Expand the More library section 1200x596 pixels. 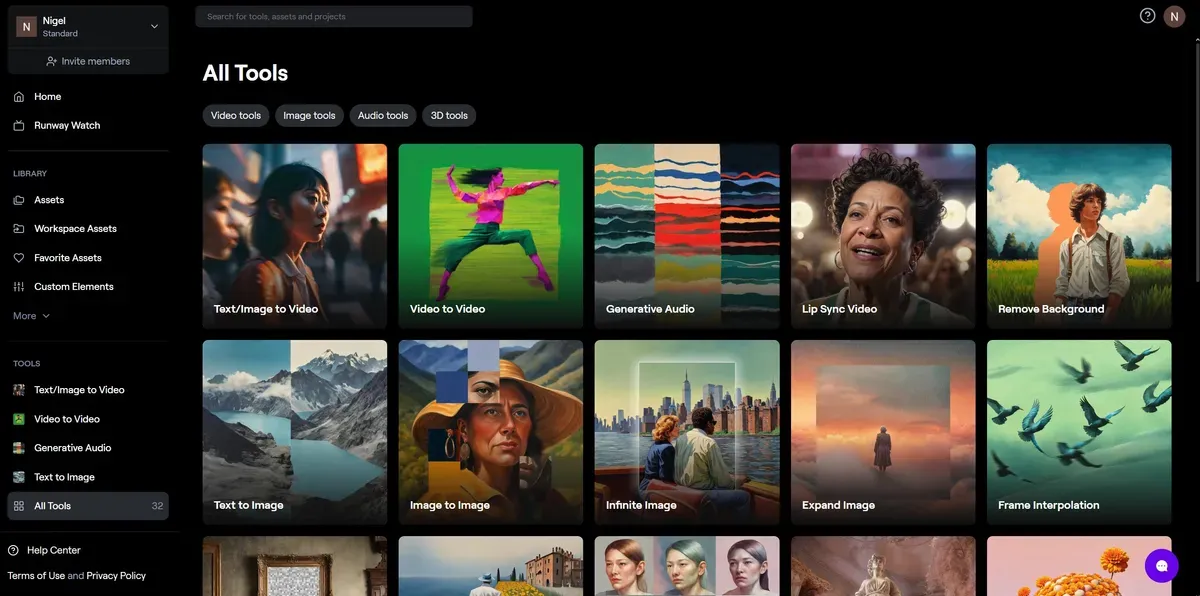(x=31, y=316)
